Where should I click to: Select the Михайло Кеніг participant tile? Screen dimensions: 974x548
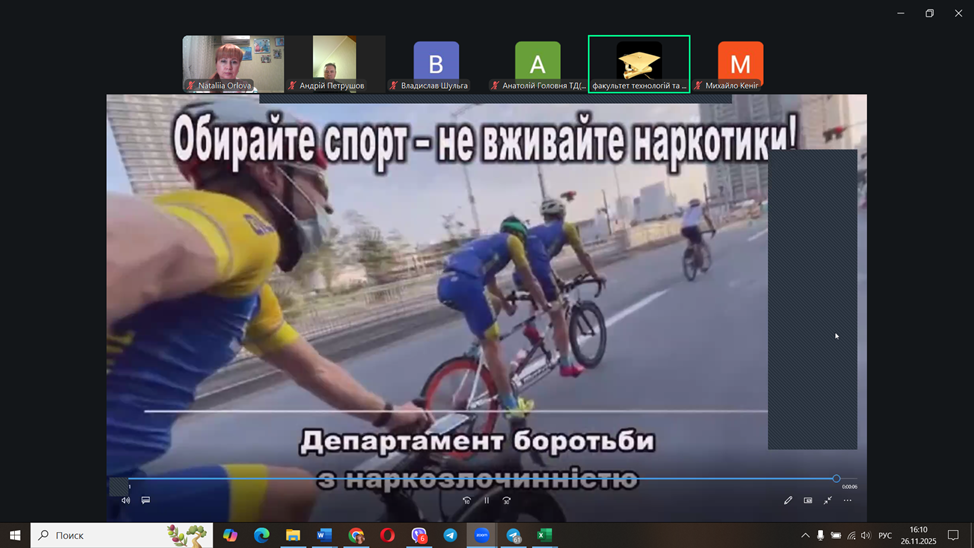(740, 65)
